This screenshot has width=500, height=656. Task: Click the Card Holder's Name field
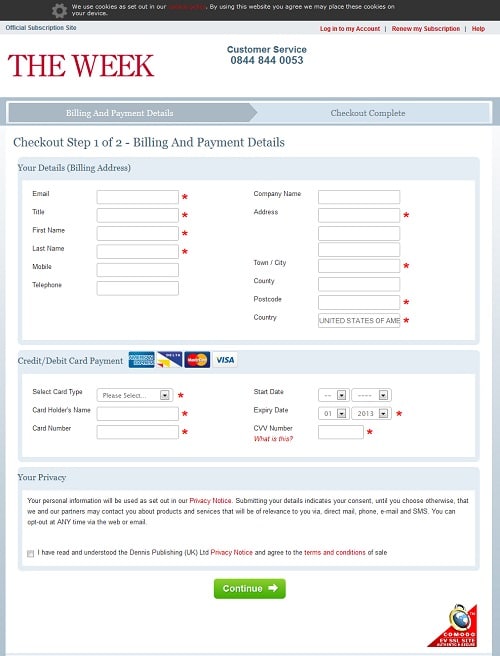[138, 414]
